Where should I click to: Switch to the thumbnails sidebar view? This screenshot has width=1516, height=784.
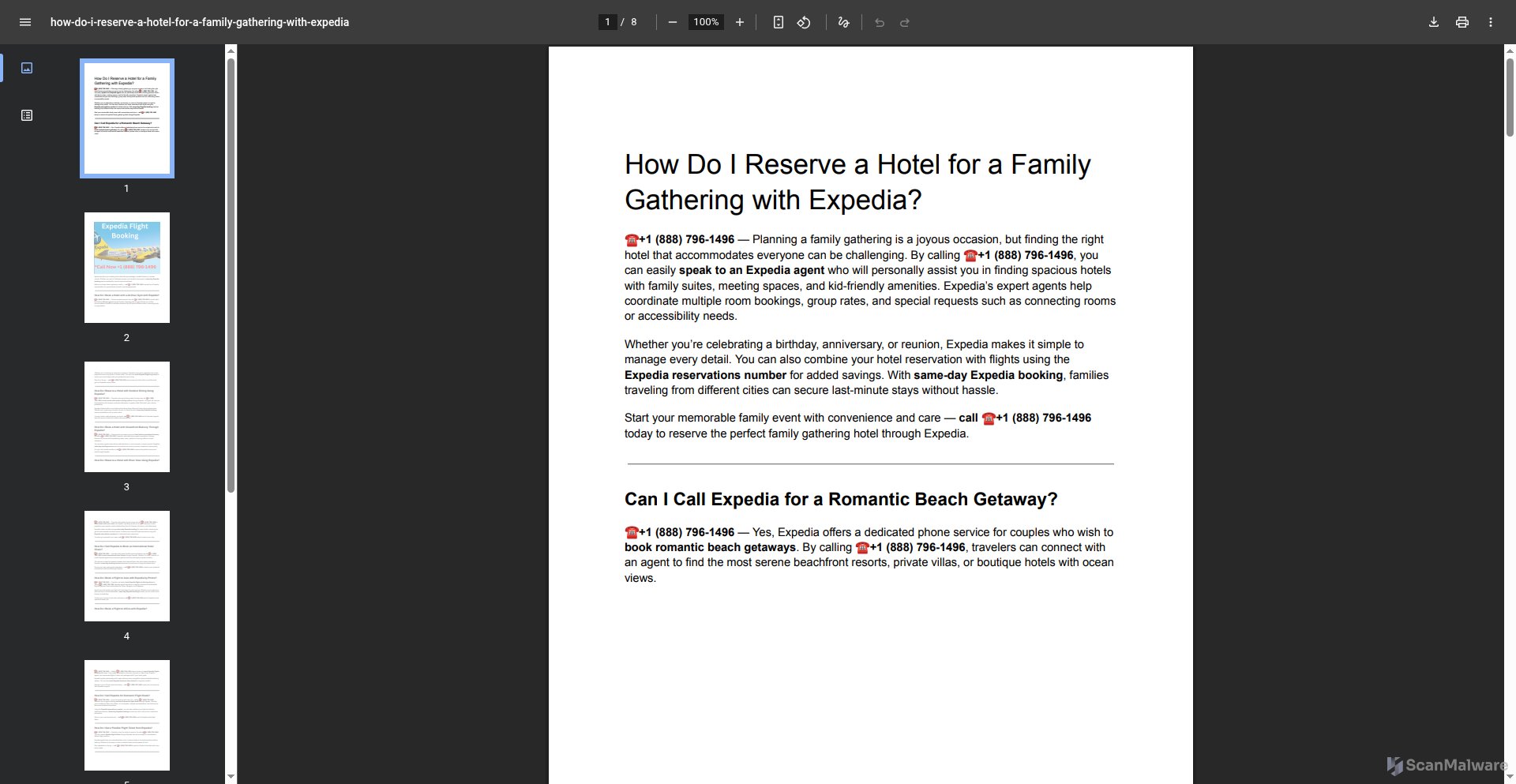pyautogui.click(x=27, y=68)
